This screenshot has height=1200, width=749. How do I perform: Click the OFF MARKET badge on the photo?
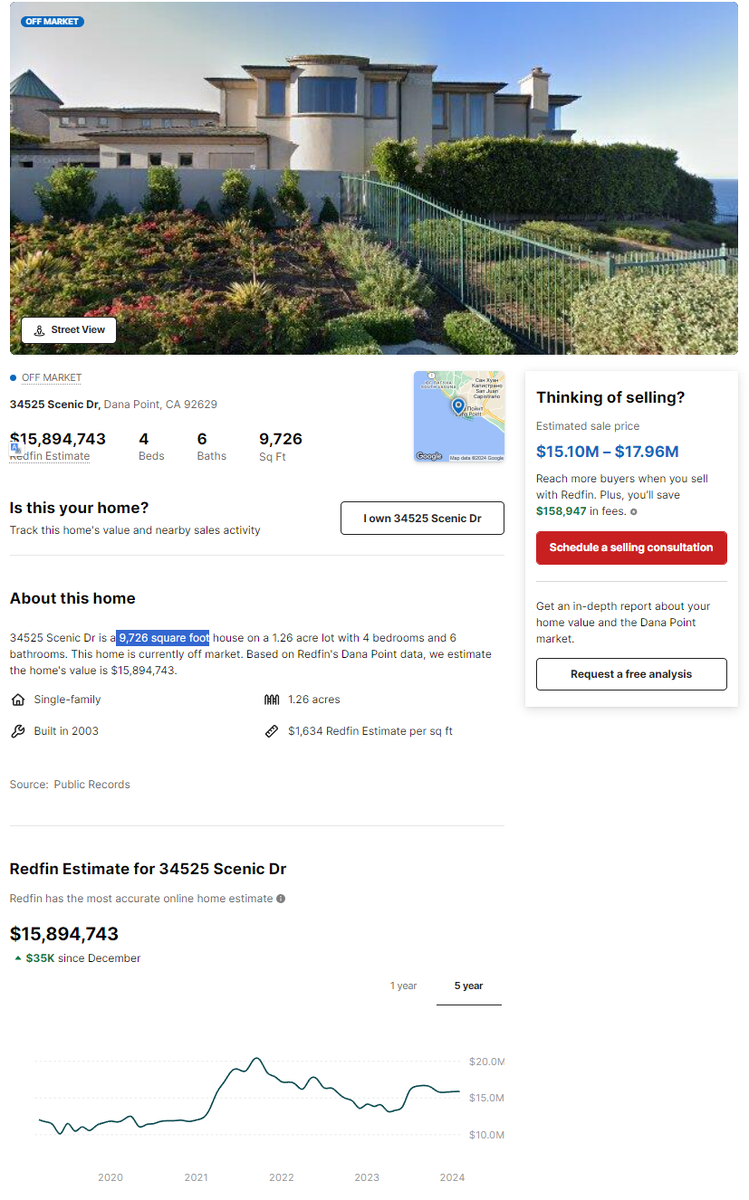pos(52,21)
